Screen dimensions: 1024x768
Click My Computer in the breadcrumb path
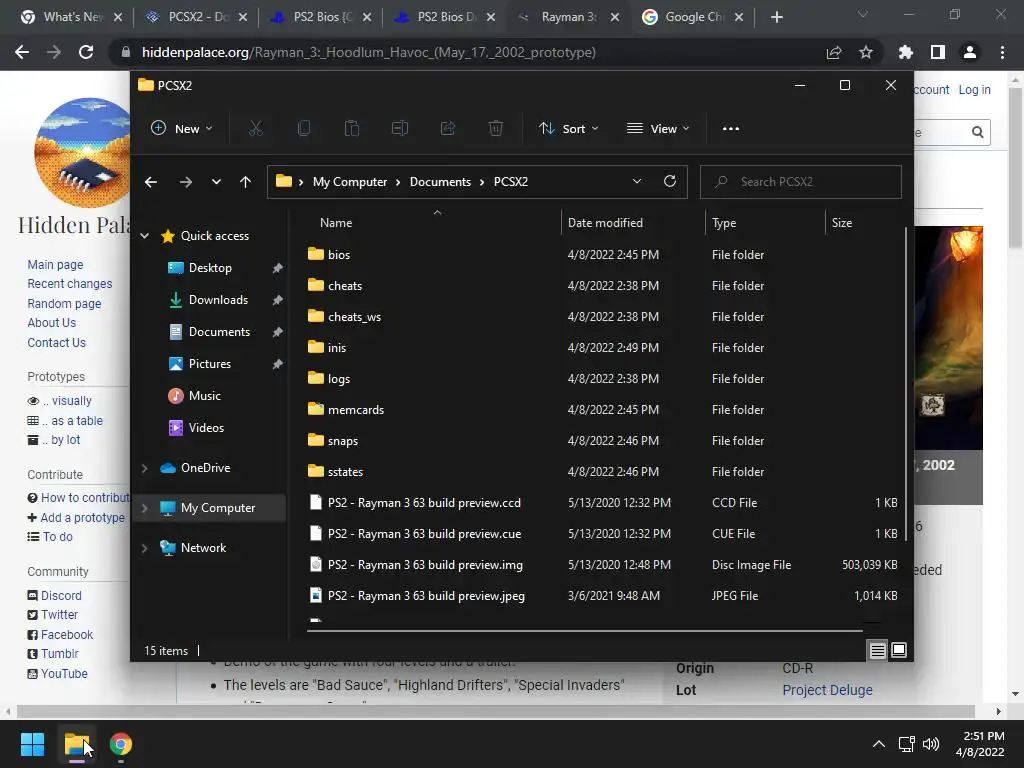349,182
